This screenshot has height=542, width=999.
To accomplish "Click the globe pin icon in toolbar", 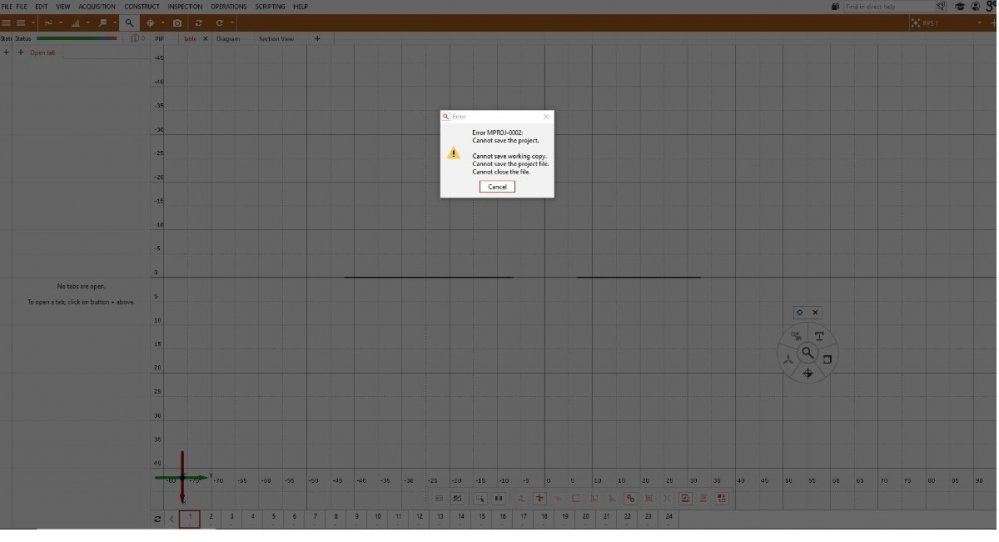I will pyautogui.click(x=150, y=23).
